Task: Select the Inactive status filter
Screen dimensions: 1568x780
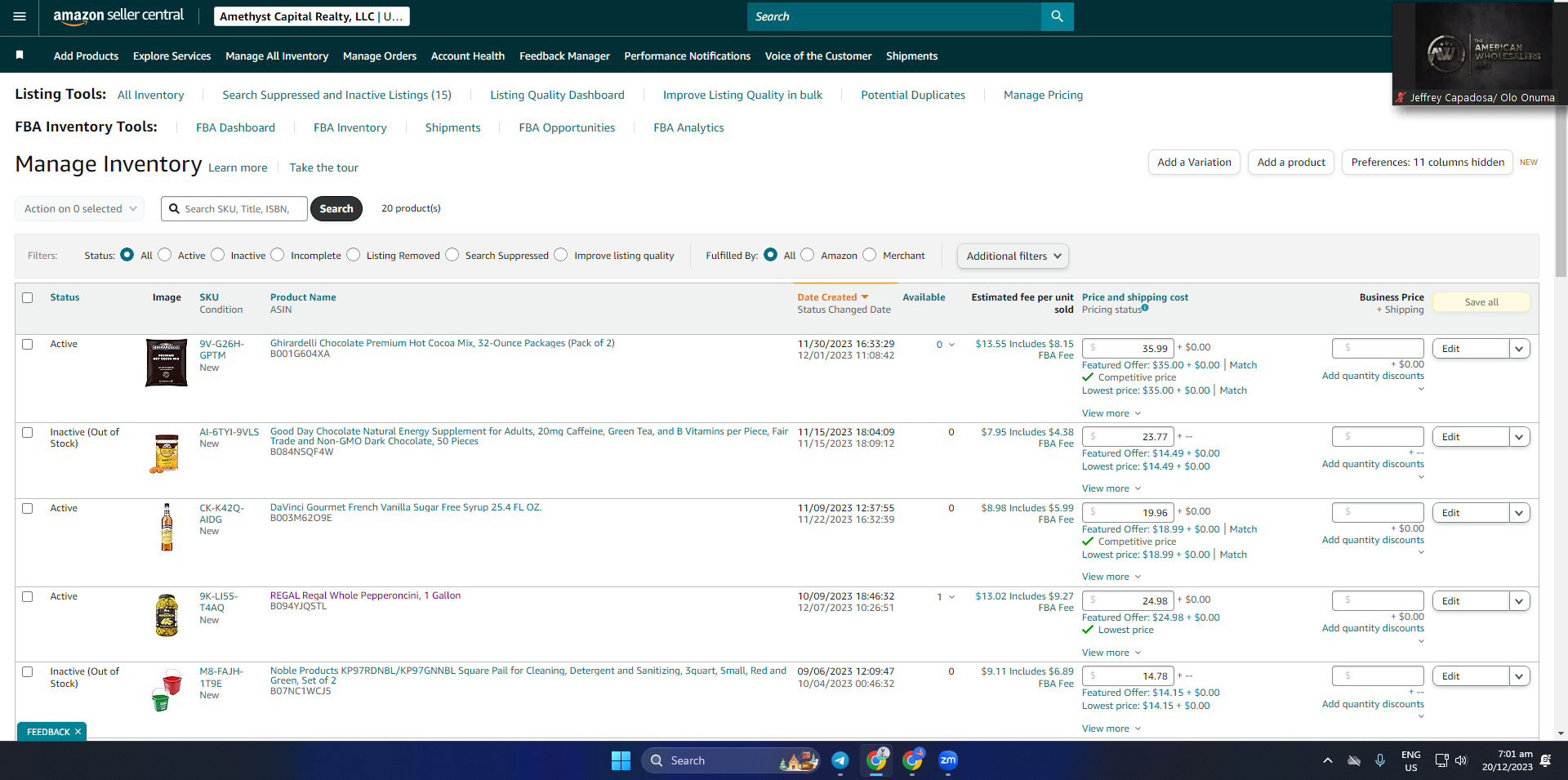Action: pyautogui.click(x=218, y=255)
